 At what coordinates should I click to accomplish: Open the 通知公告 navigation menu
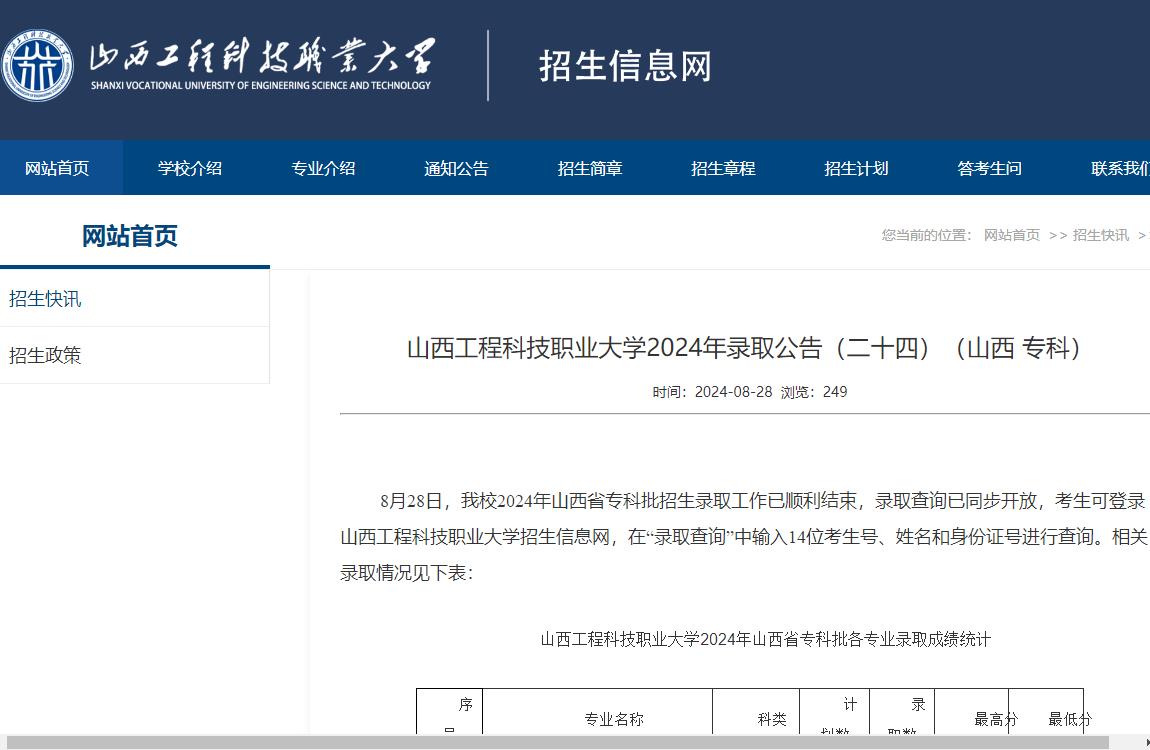click(456, 168)
